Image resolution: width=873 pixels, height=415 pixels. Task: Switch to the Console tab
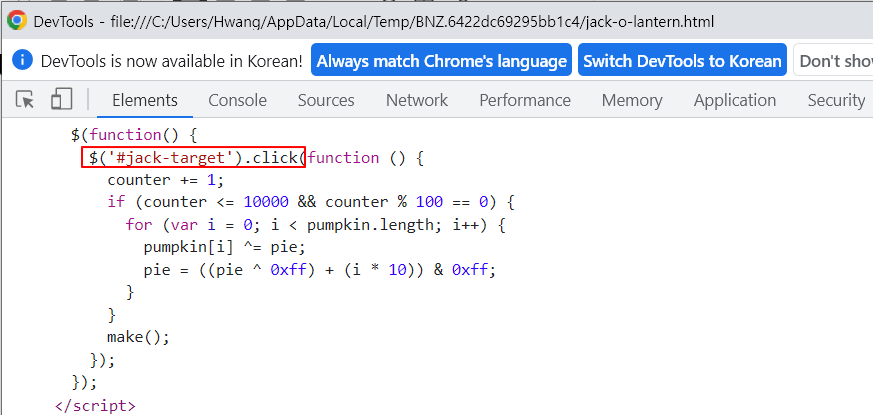click(x=237, y=100)
